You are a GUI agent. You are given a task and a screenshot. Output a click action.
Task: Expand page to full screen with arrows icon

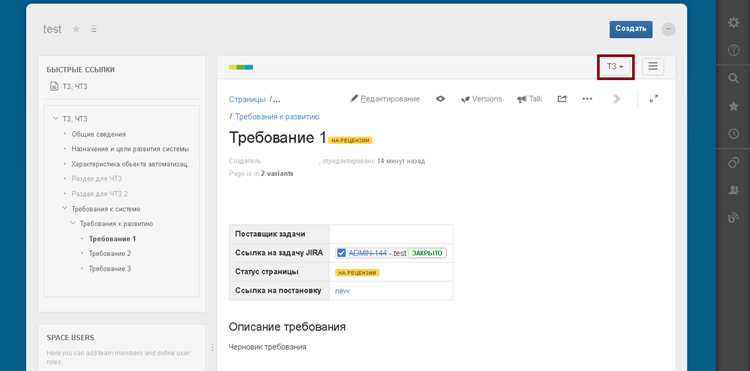tap(654, 98)
